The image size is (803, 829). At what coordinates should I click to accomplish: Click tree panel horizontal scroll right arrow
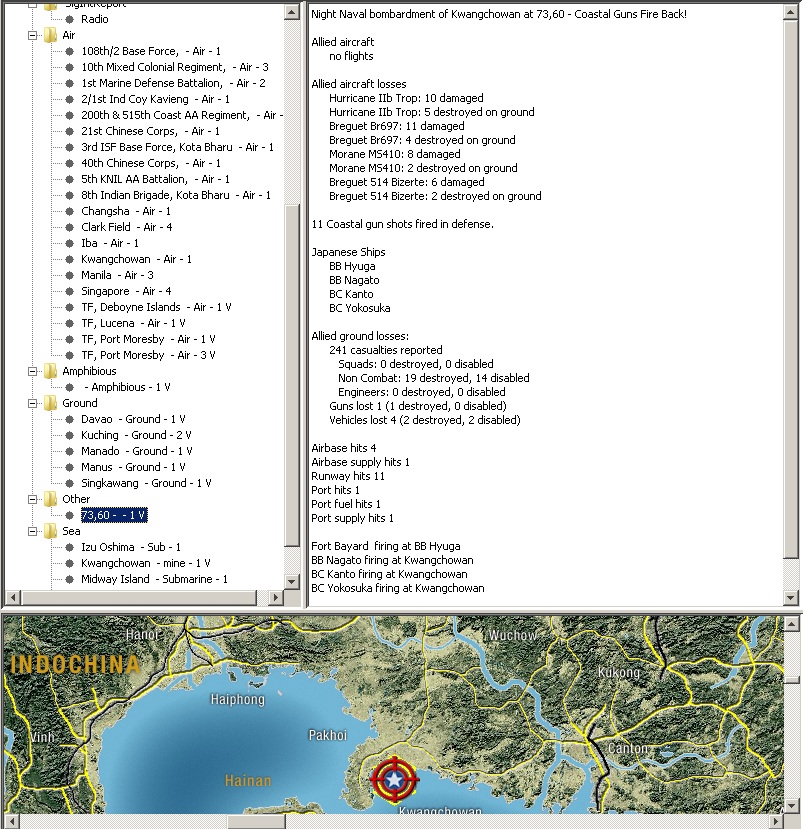pyautogui.click(x=275, y=597)
